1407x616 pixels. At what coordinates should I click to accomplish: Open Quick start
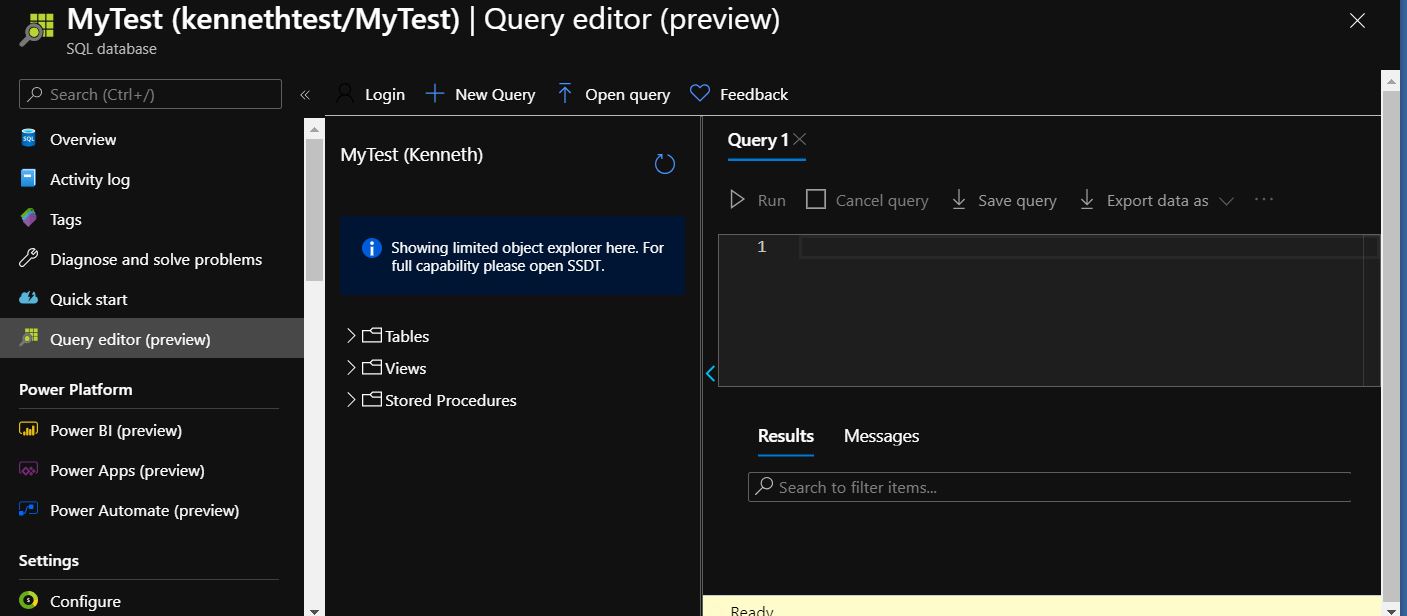(x=89, y=299)
